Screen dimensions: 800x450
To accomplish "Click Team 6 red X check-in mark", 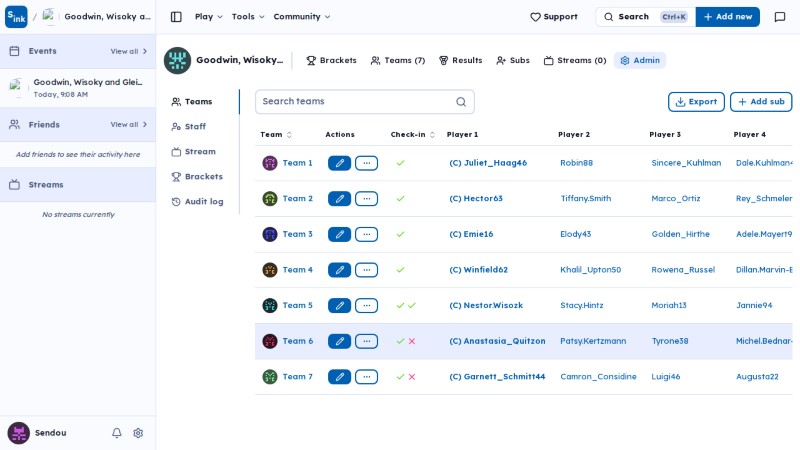I will [412, 341].
